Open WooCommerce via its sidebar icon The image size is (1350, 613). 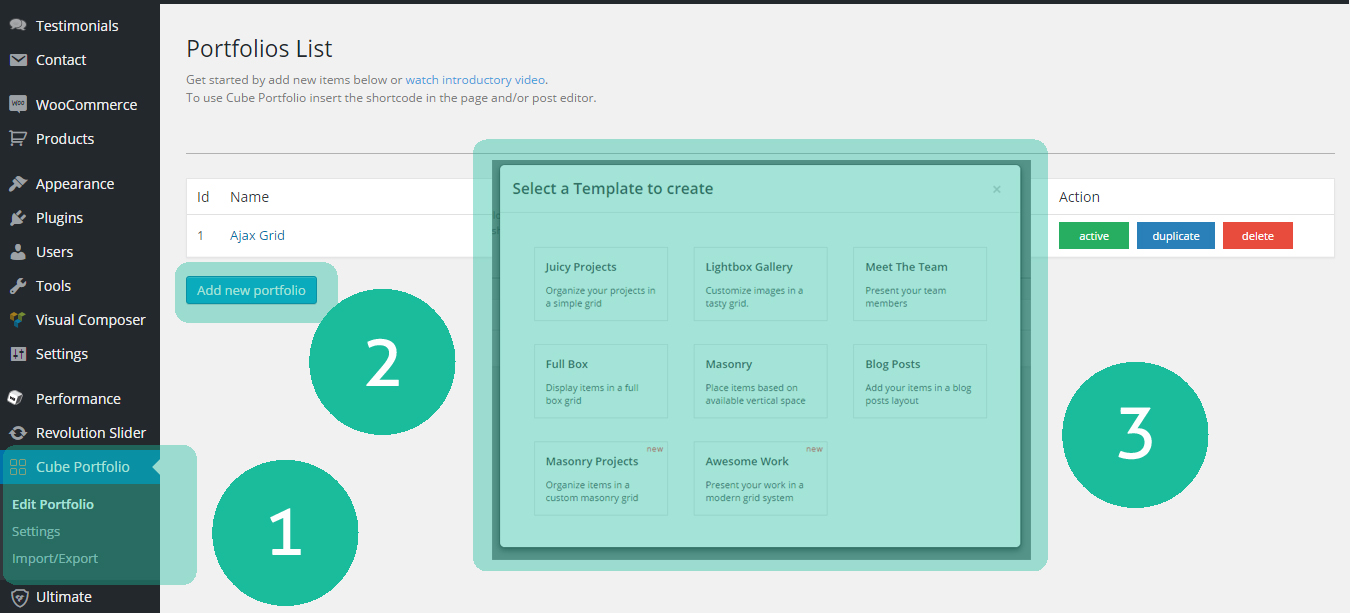pos(18,105)
